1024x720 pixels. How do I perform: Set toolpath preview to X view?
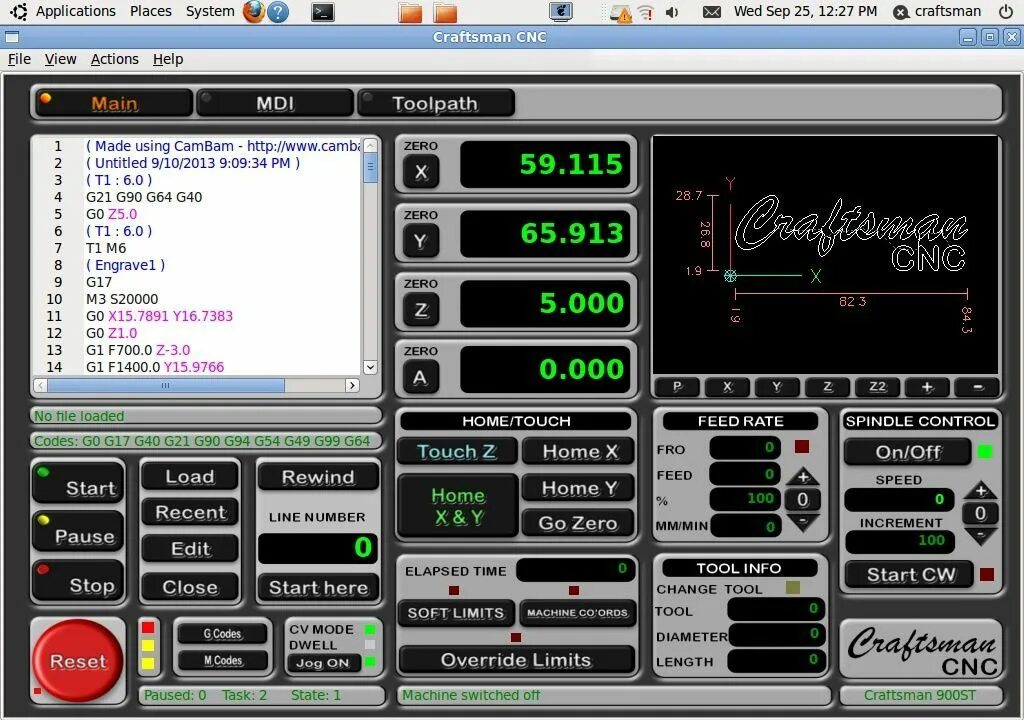point(727,387)
